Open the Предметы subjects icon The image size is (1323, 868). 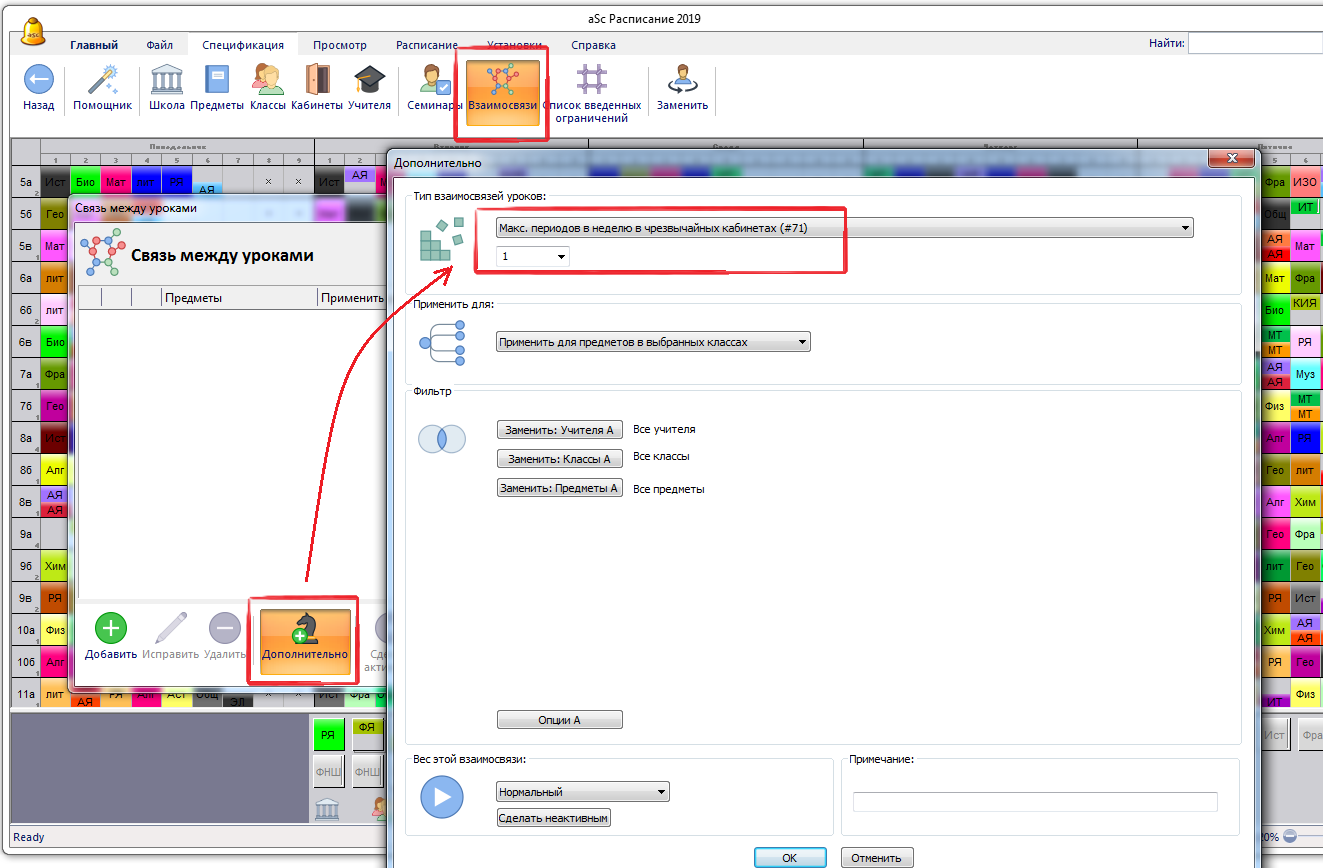[216, 81]
